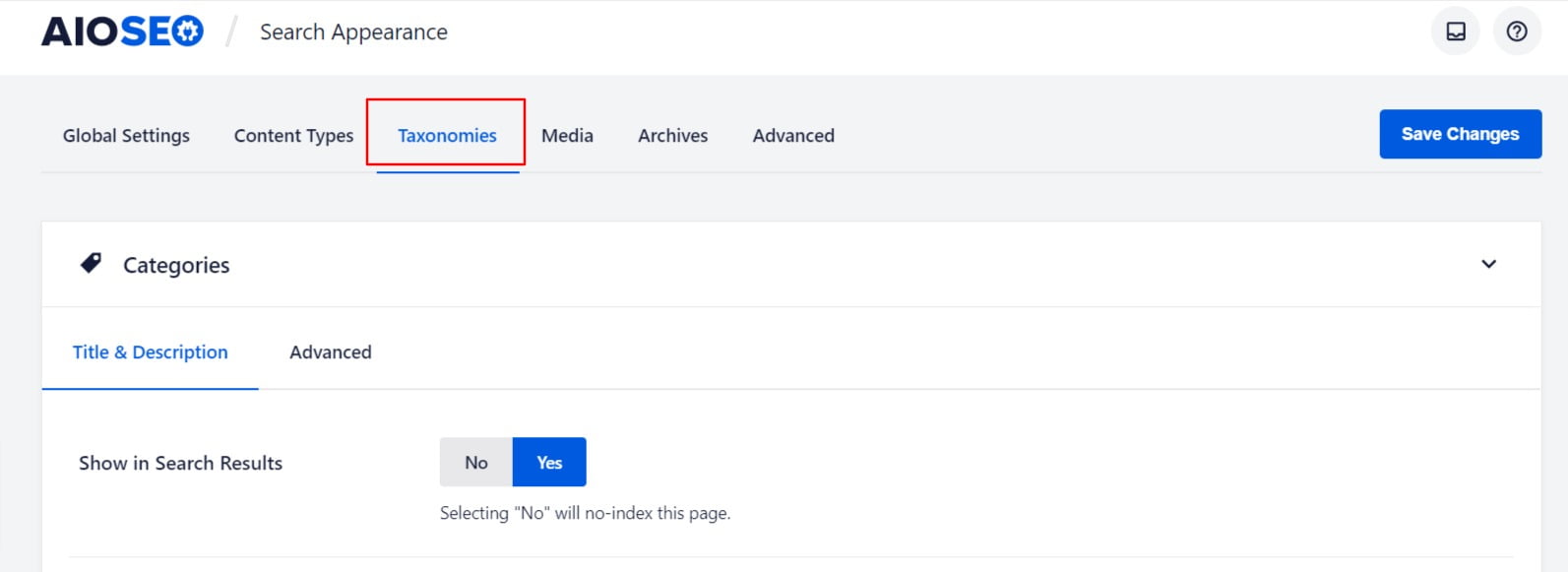
Task: Open the Global Settings tab
Action: (126, 136)
